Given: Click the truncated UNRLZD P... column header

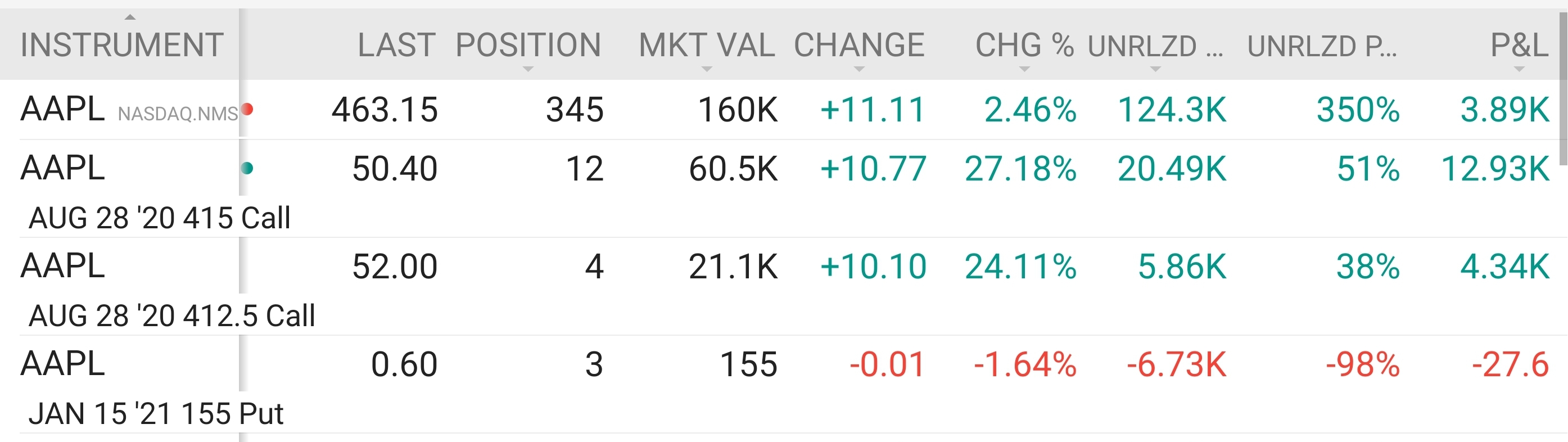Looking at the screenshot, I should tap(1322, 46).
